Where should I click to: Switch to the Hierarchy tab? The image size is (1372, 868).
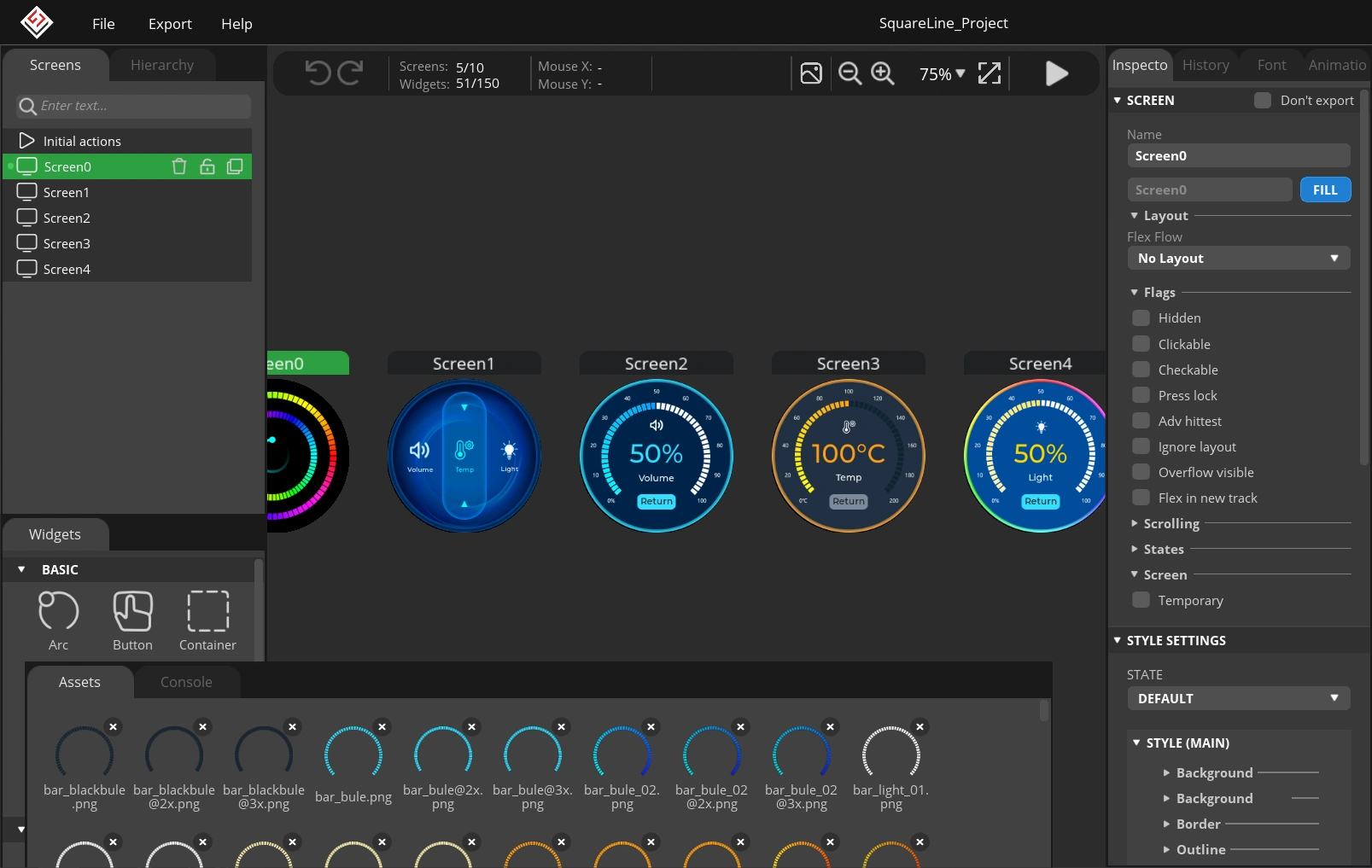tap(162, 66)
